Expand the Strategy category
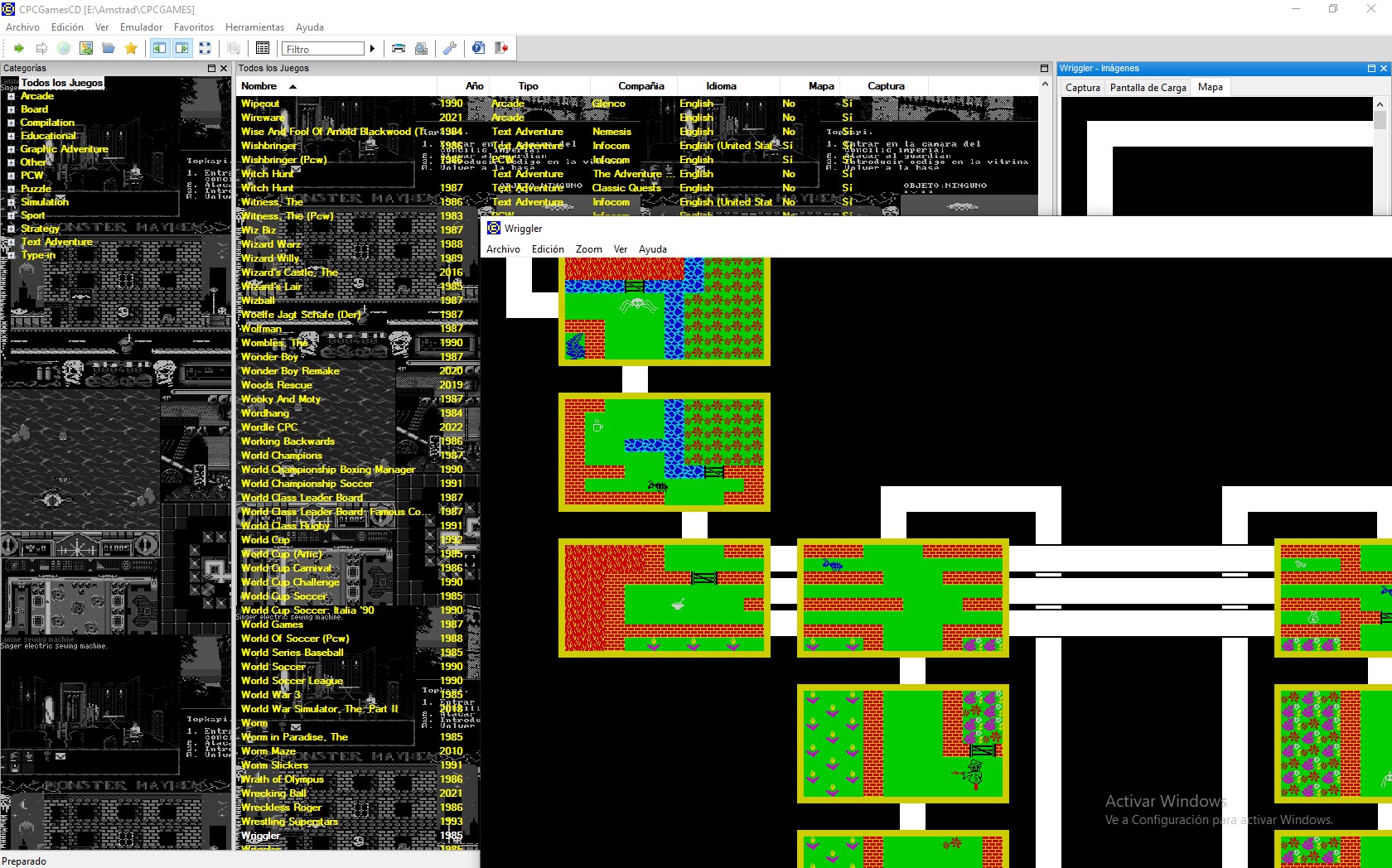The image size is (1392, 868). click(x=11, y=229)
